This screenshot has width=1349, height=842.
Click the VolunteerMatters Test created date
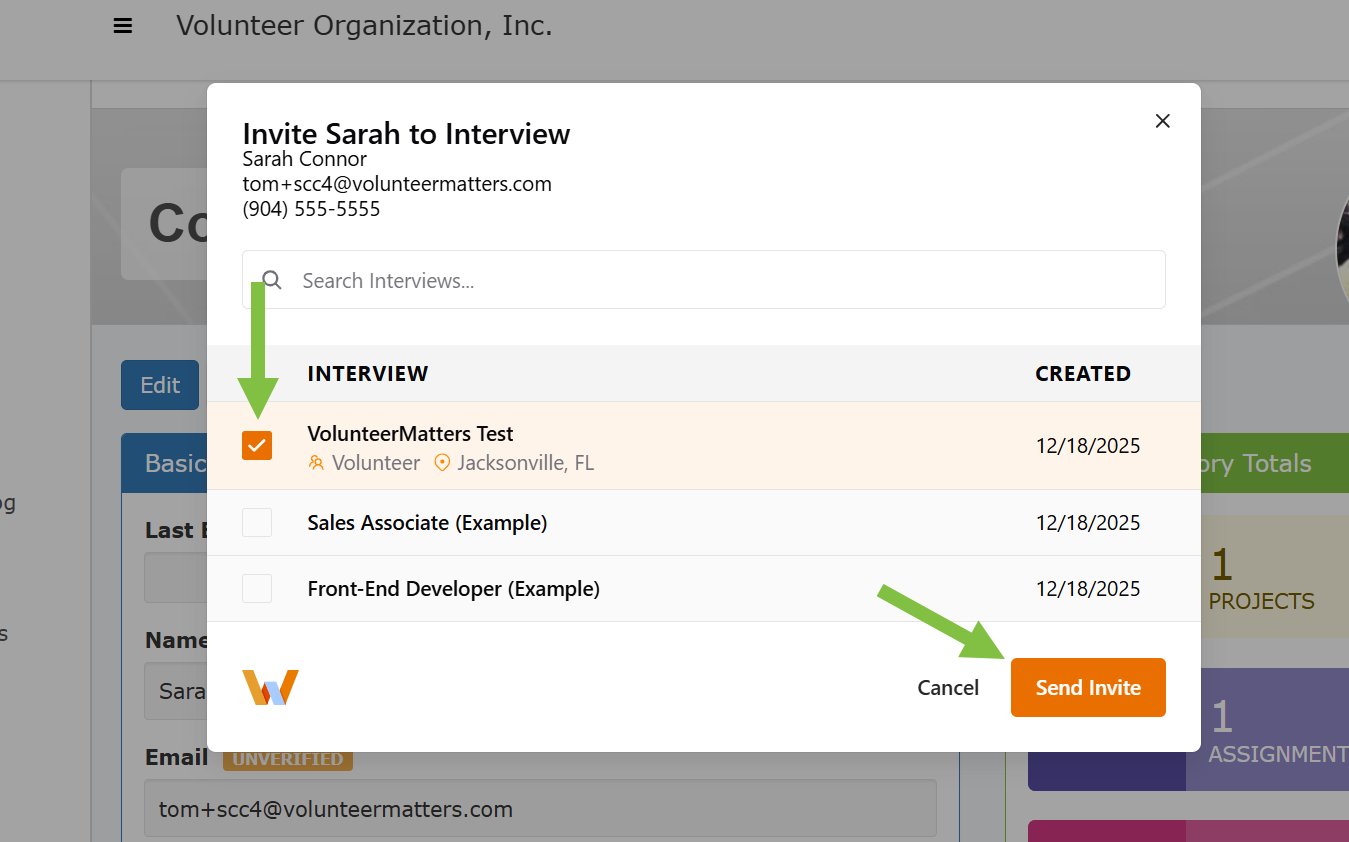pyautogui.click(x=1088, y=446)
